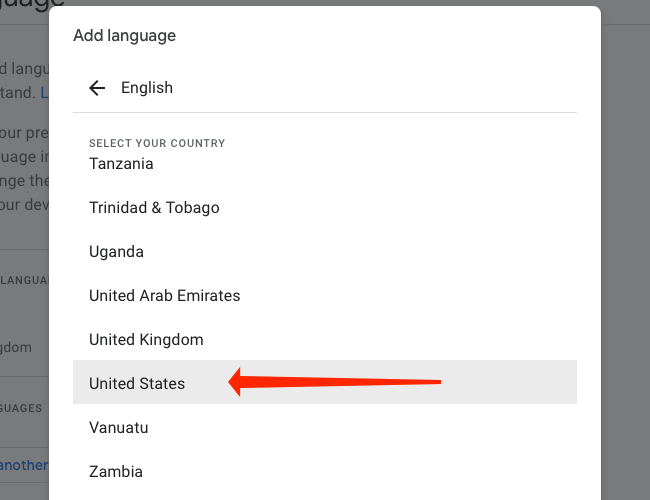Click the blue 'another' link behind dialog
The width and height of the screenshot is (650, 500).
tap(24, 464)
